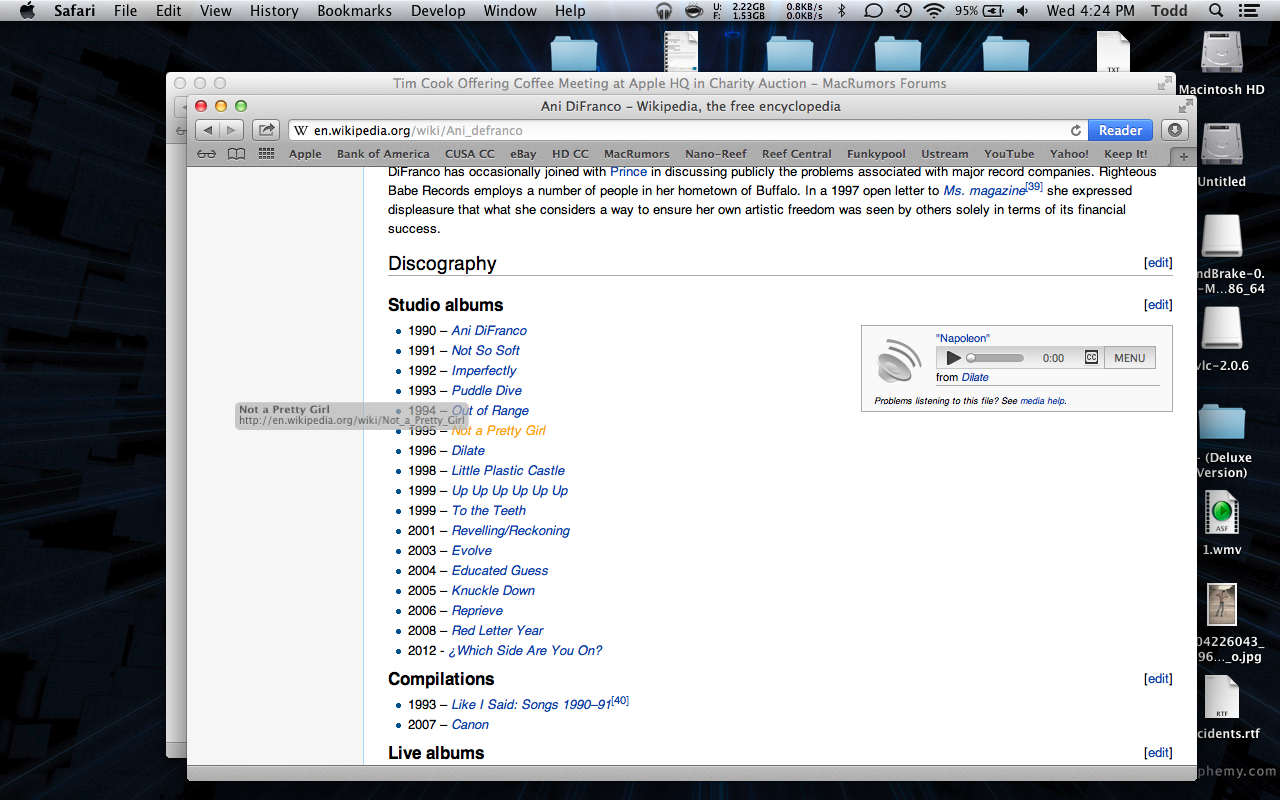Image resolution: width=1280 pixels, height=800 pixels.
Task: Open Notification Center list icon
Action: coord(1251,11)
